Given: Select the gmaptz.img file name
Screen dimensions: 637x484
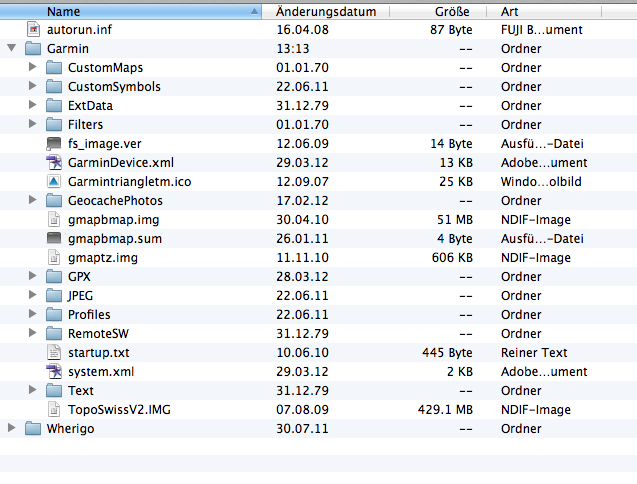Looking at the screenshot, I should point(103,258).
